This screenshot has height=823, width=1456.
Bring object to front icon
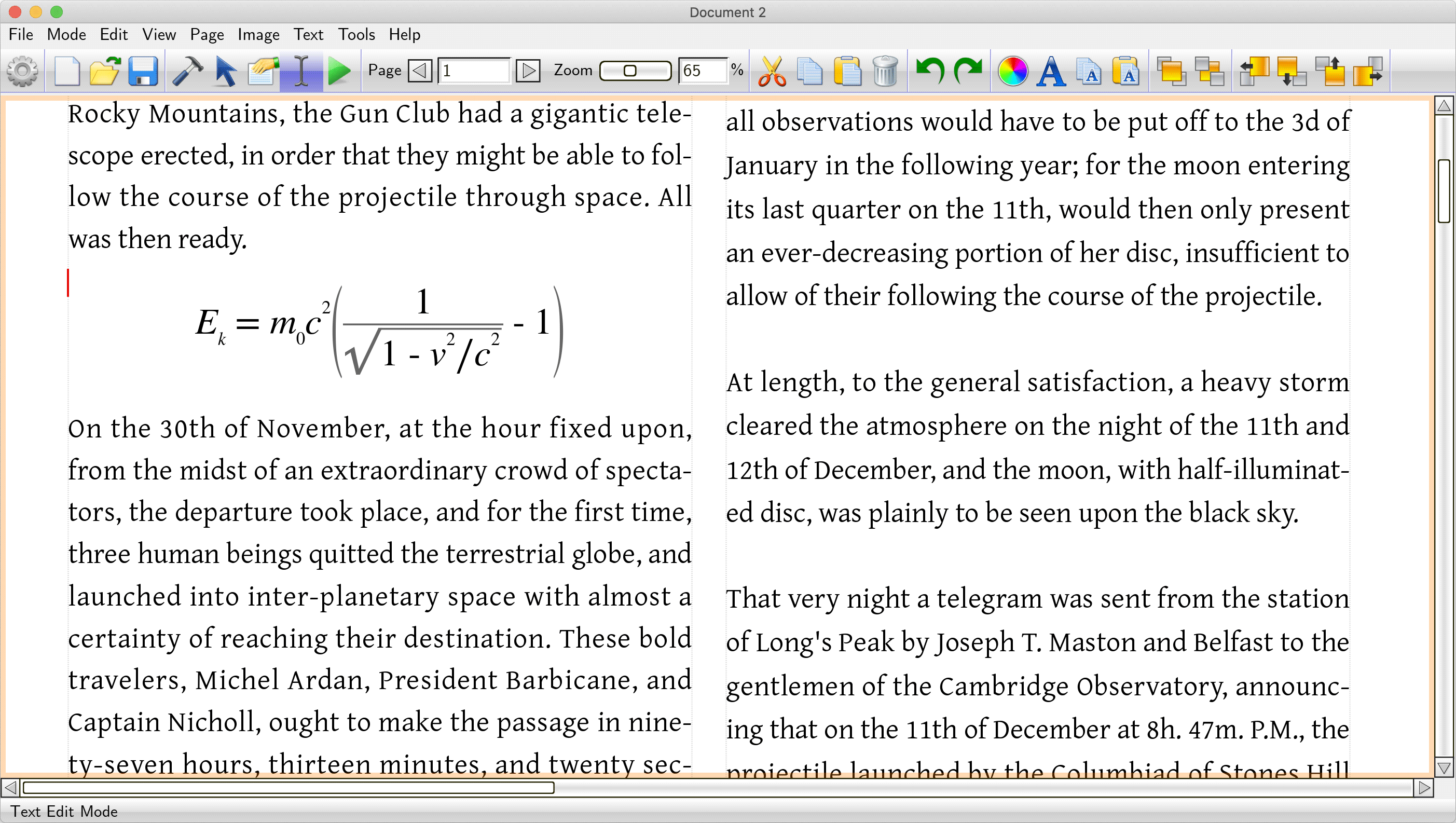[1254, 71]
